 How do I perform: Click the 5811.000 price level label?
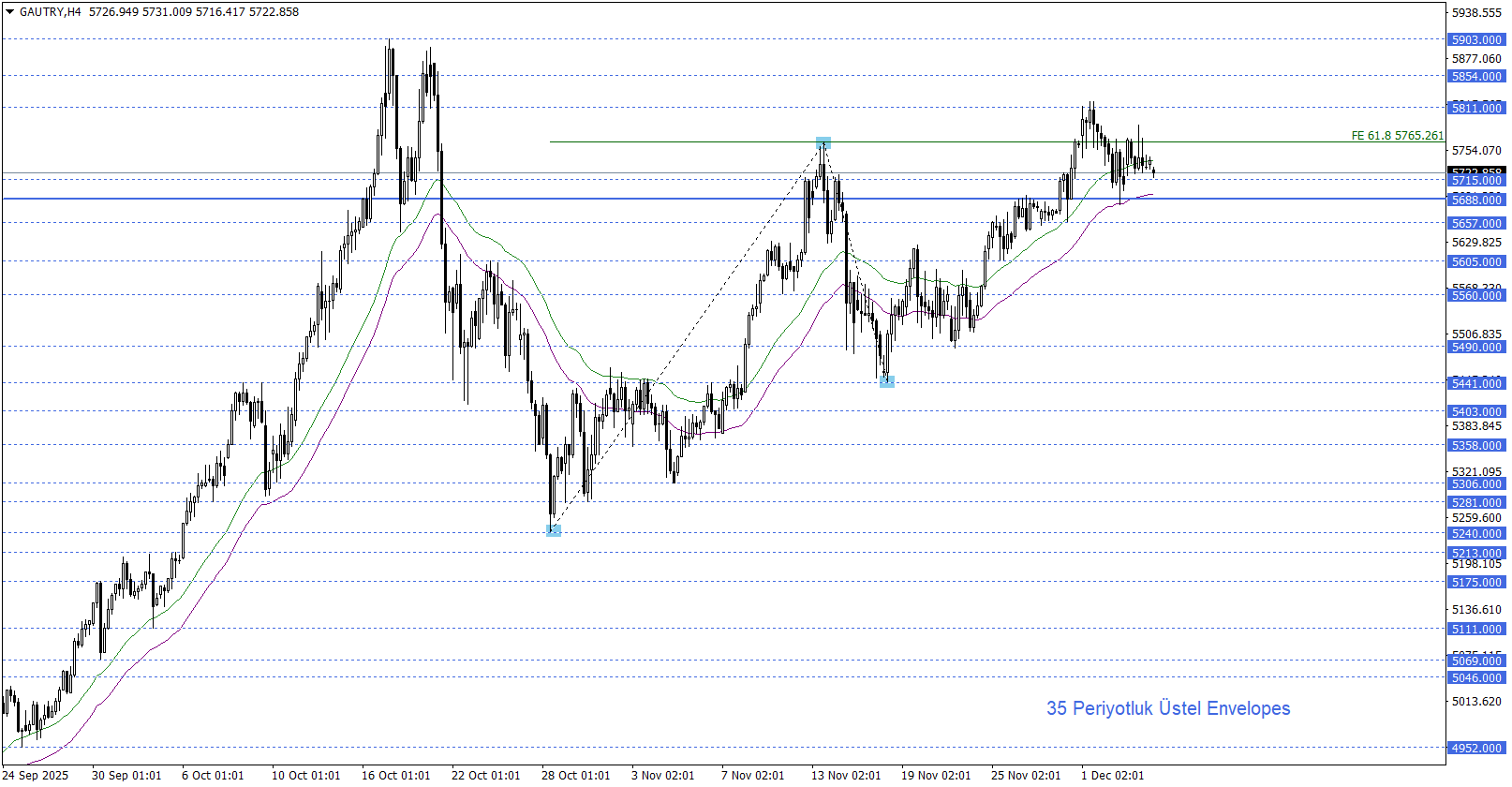point(1476,109)
